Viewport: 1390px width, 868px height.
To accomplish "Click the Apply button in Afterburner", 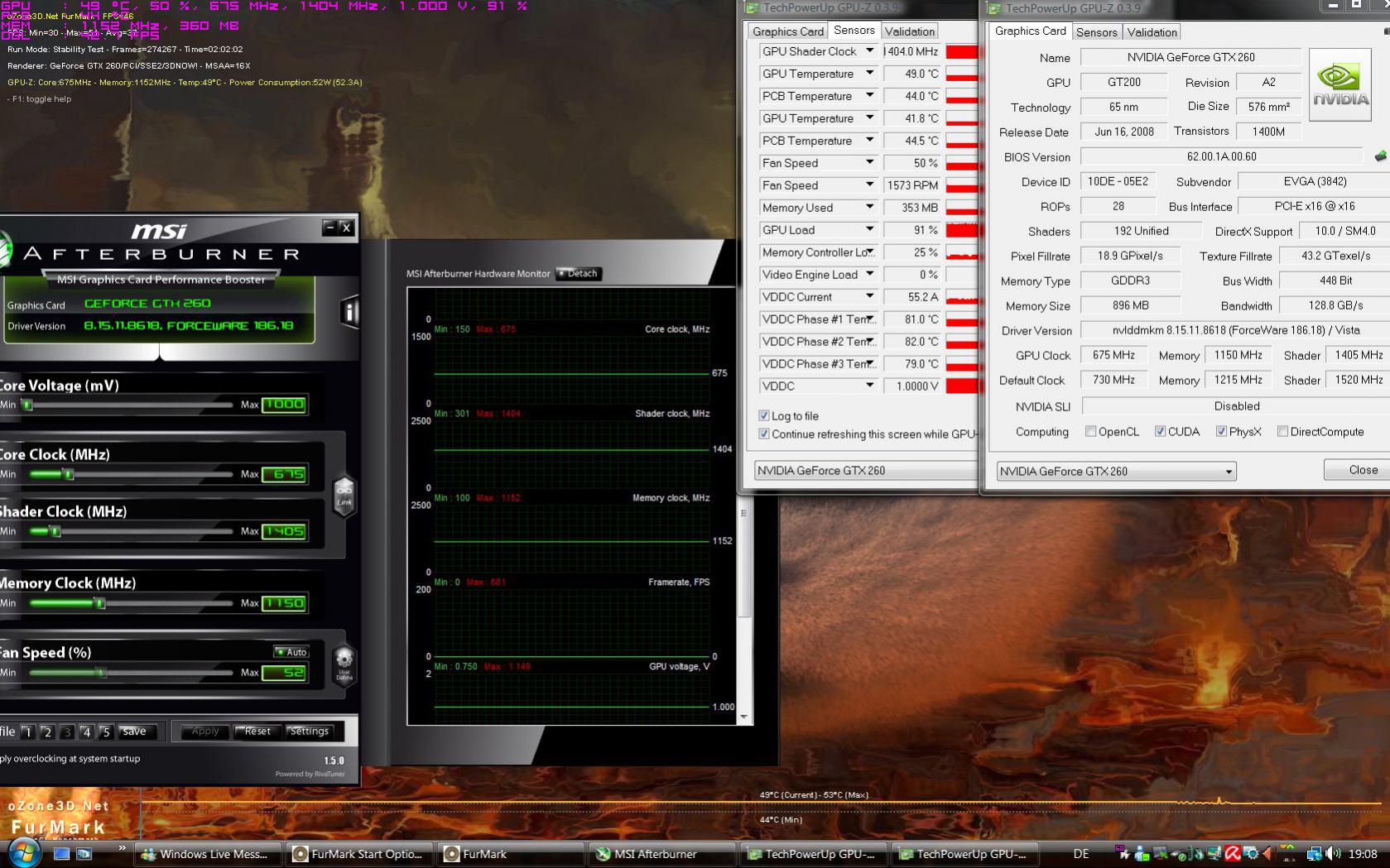I will click(x=205, y=731).
